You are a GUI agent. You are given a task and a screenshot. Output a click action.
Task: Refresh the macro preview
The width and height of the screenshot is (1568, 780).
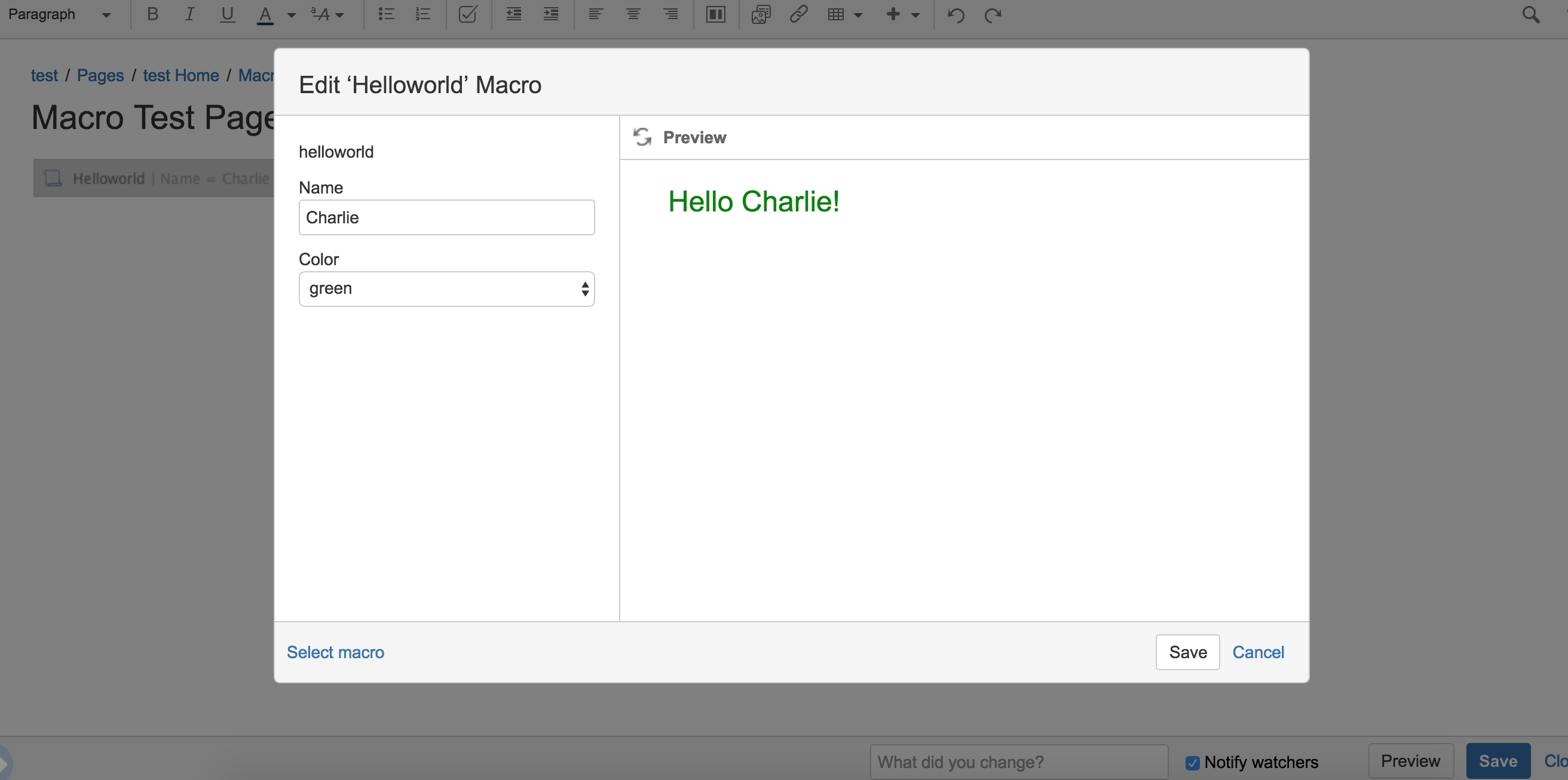coord(642,137)
